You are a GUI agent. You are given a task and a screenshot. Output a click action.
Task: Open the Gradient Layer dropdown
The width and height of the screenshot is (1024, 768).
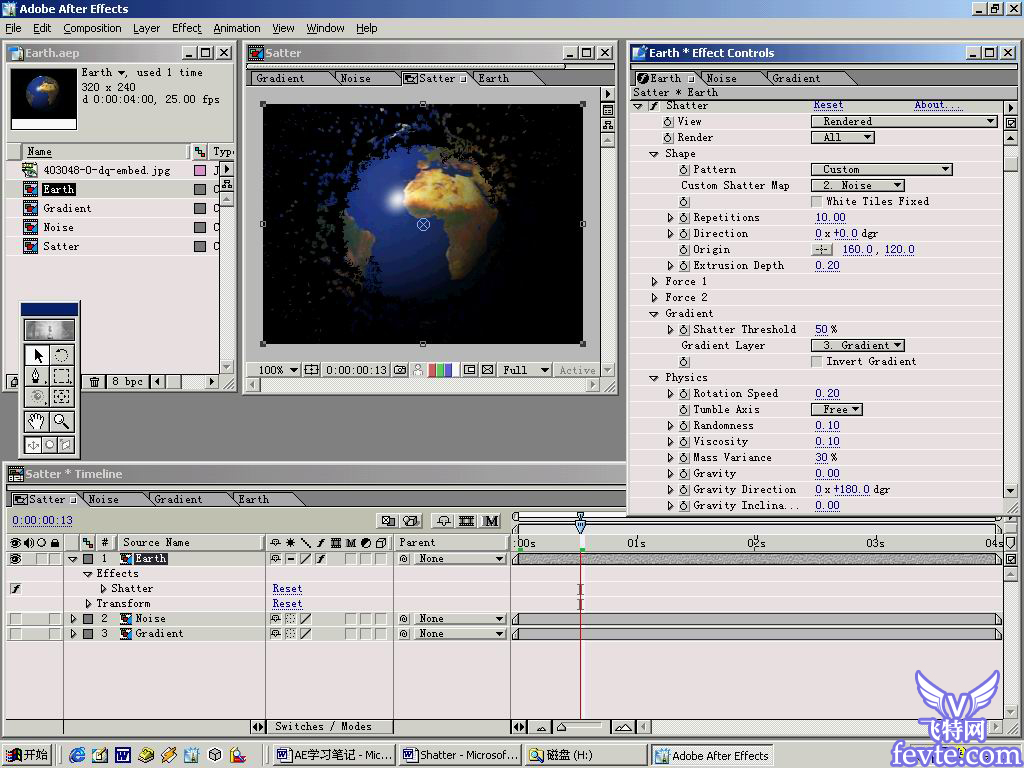(x=858, y=345)
